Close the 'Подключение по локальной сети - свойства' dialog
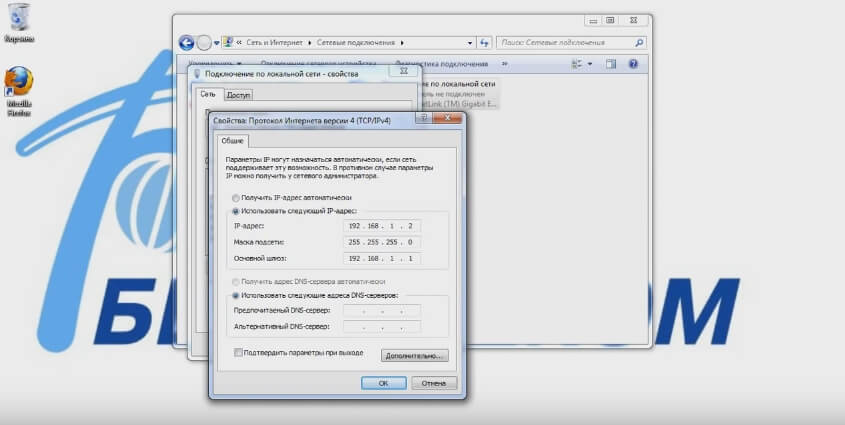The width and height of the screenshot is (845, 425). pos(404,71)
